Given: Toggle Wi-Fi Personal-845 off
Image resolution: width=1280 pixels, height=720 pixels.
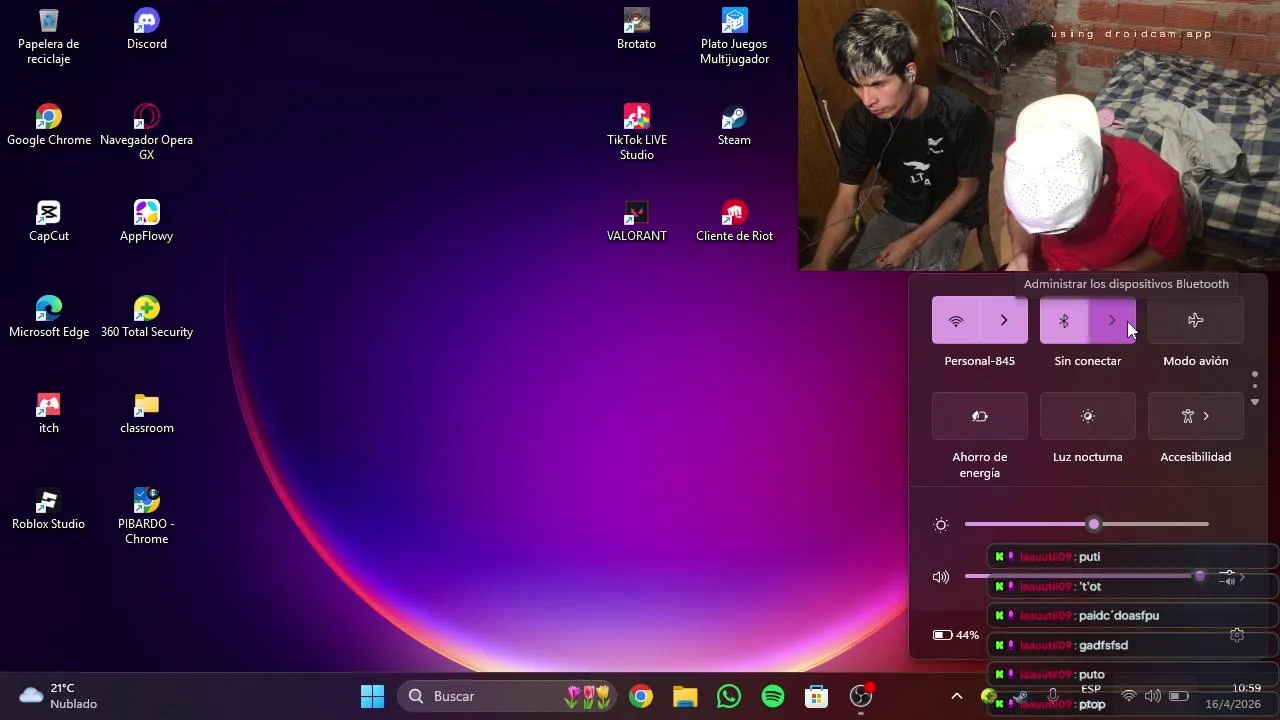Looking at the screenshot, I should pos(956,320).
